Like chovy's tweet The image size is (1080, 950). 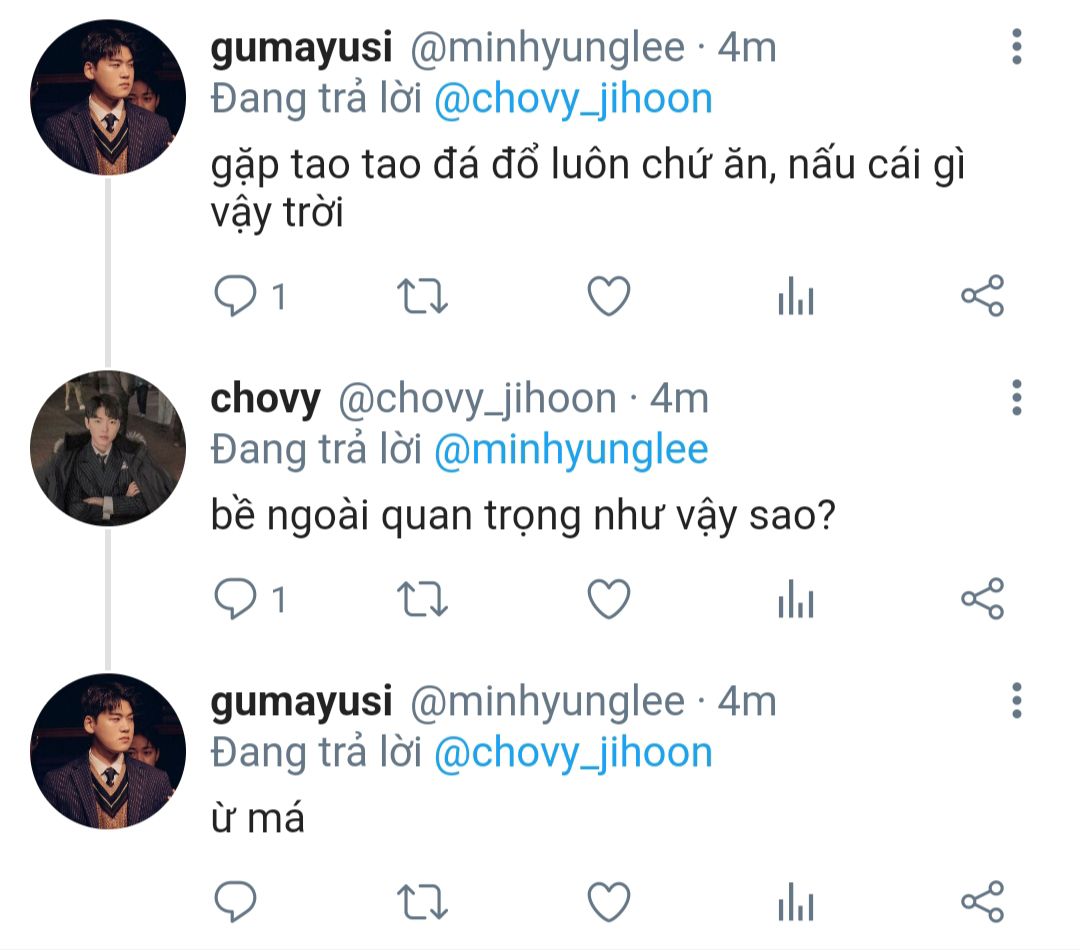pos(608,599)
